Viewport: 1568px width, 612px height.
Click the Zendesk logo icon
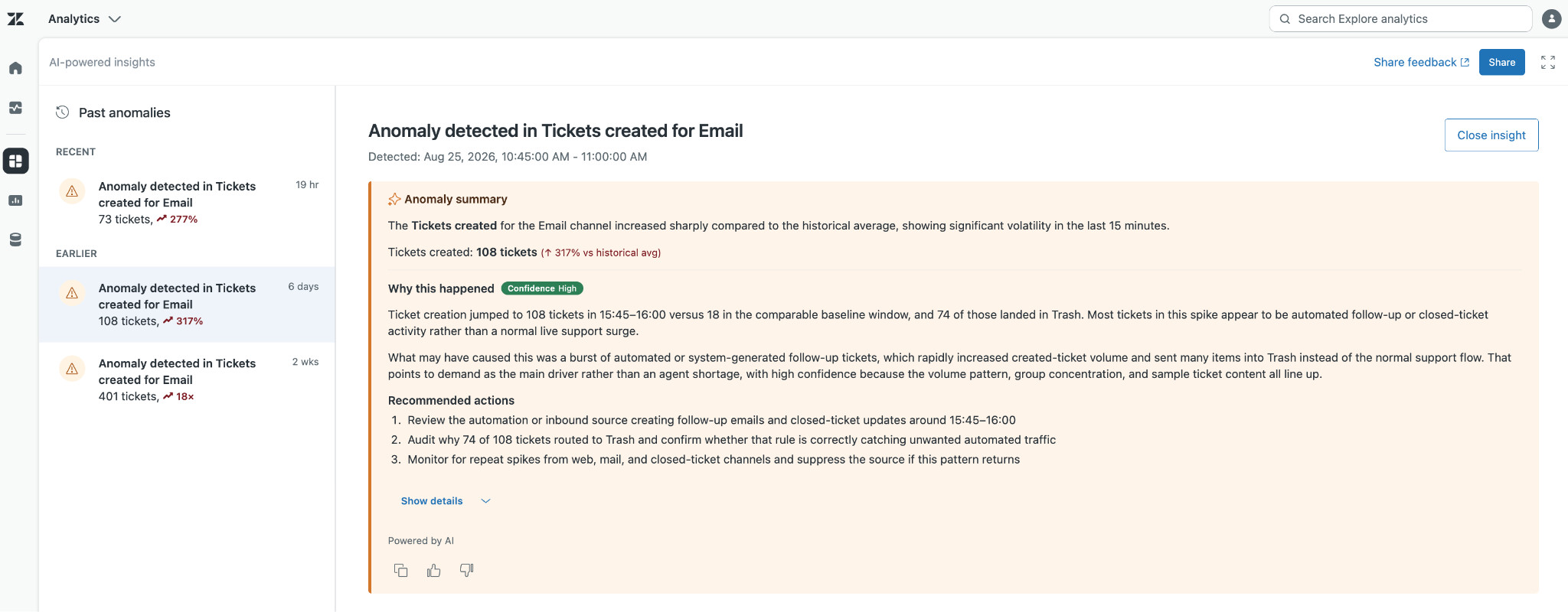pos(15,19)
